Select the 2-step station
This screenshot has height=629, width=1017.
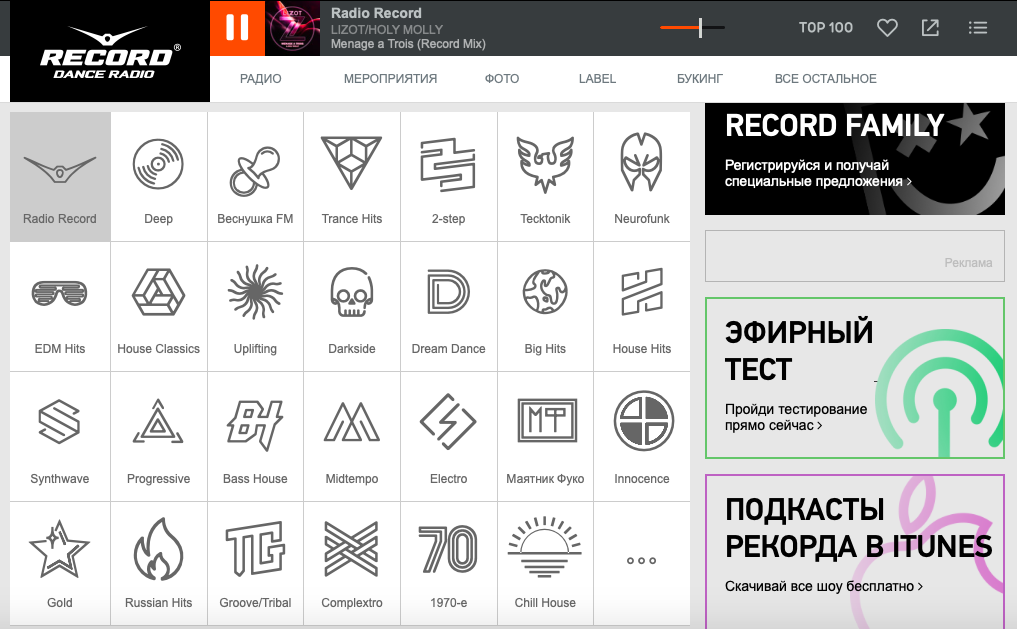[449, 176]
